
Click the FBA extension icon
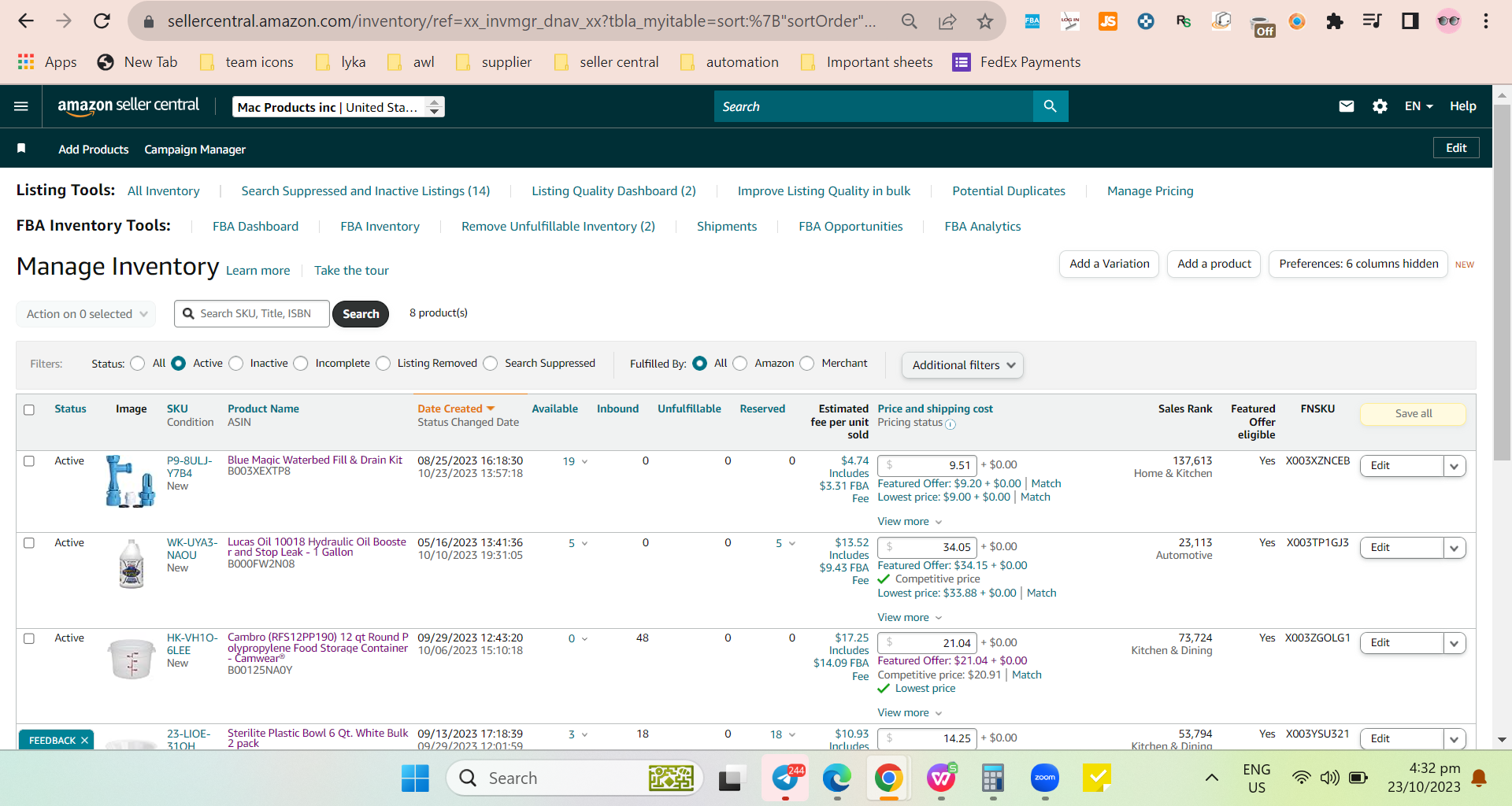tap(1032, 21)
